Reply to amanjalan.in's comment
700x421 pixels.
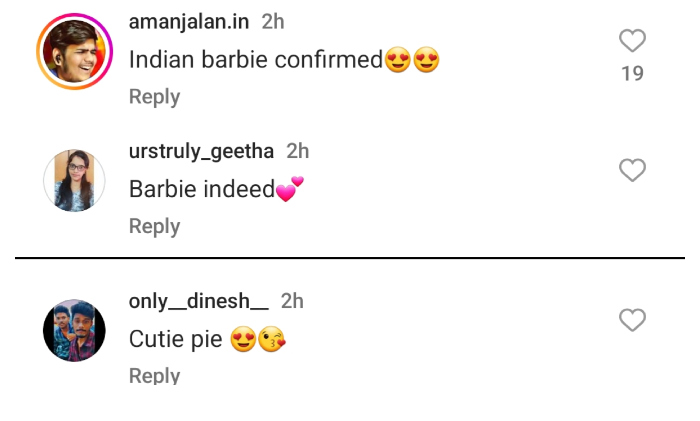tap(154, 97)
